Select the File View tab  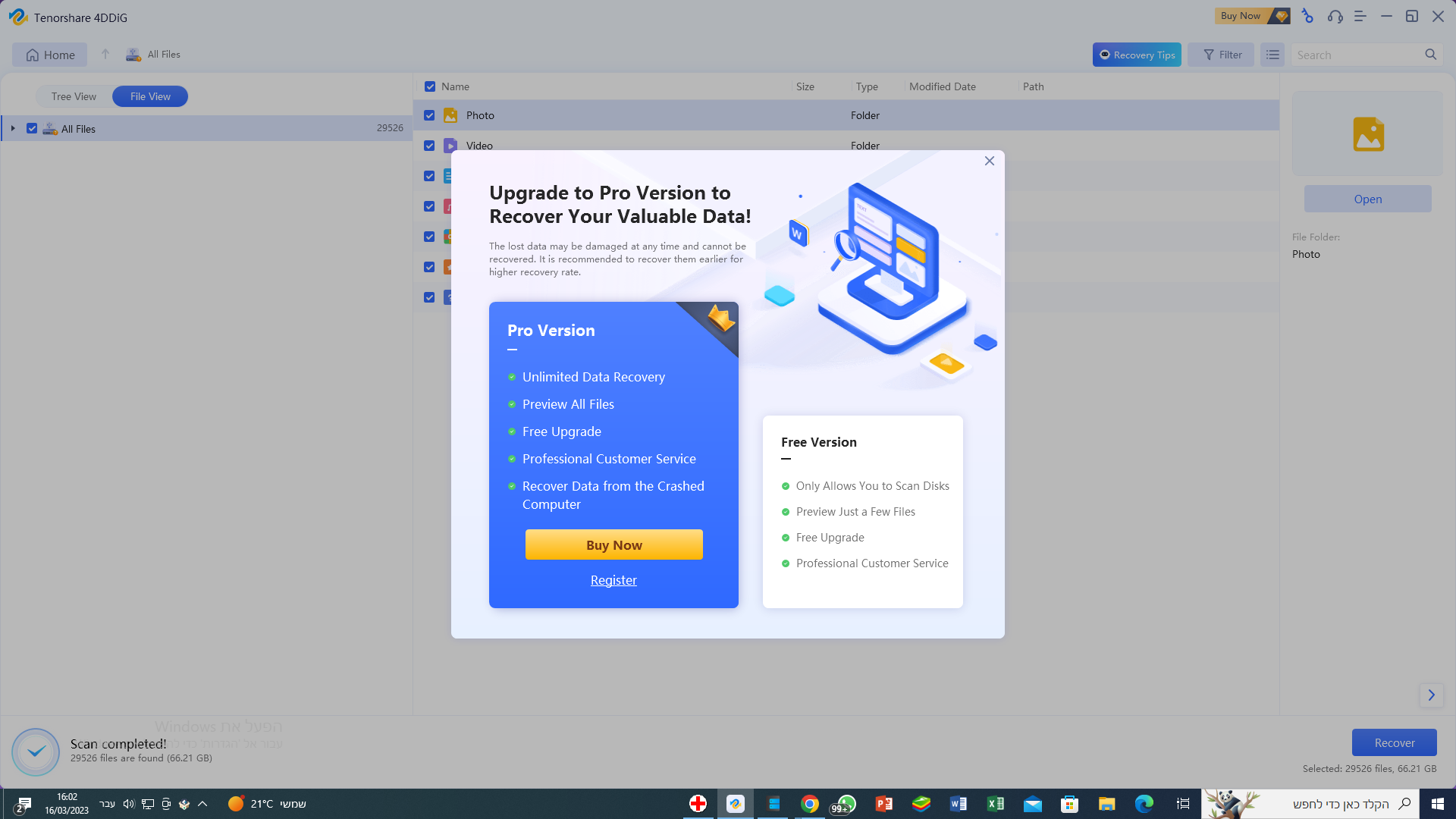tap(150, 96)
